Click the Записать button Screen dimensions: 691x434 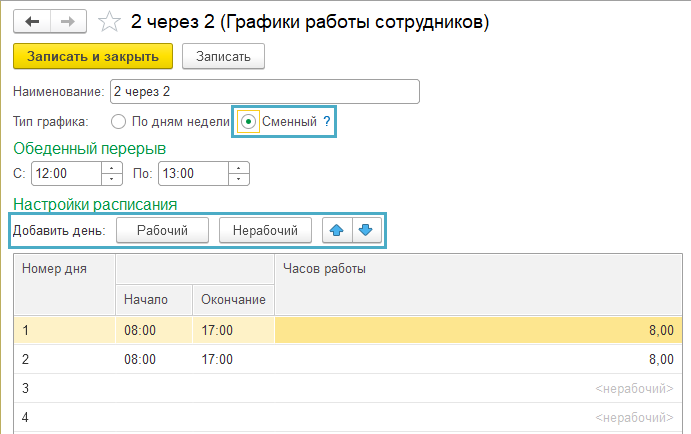(x=223, y=56)
